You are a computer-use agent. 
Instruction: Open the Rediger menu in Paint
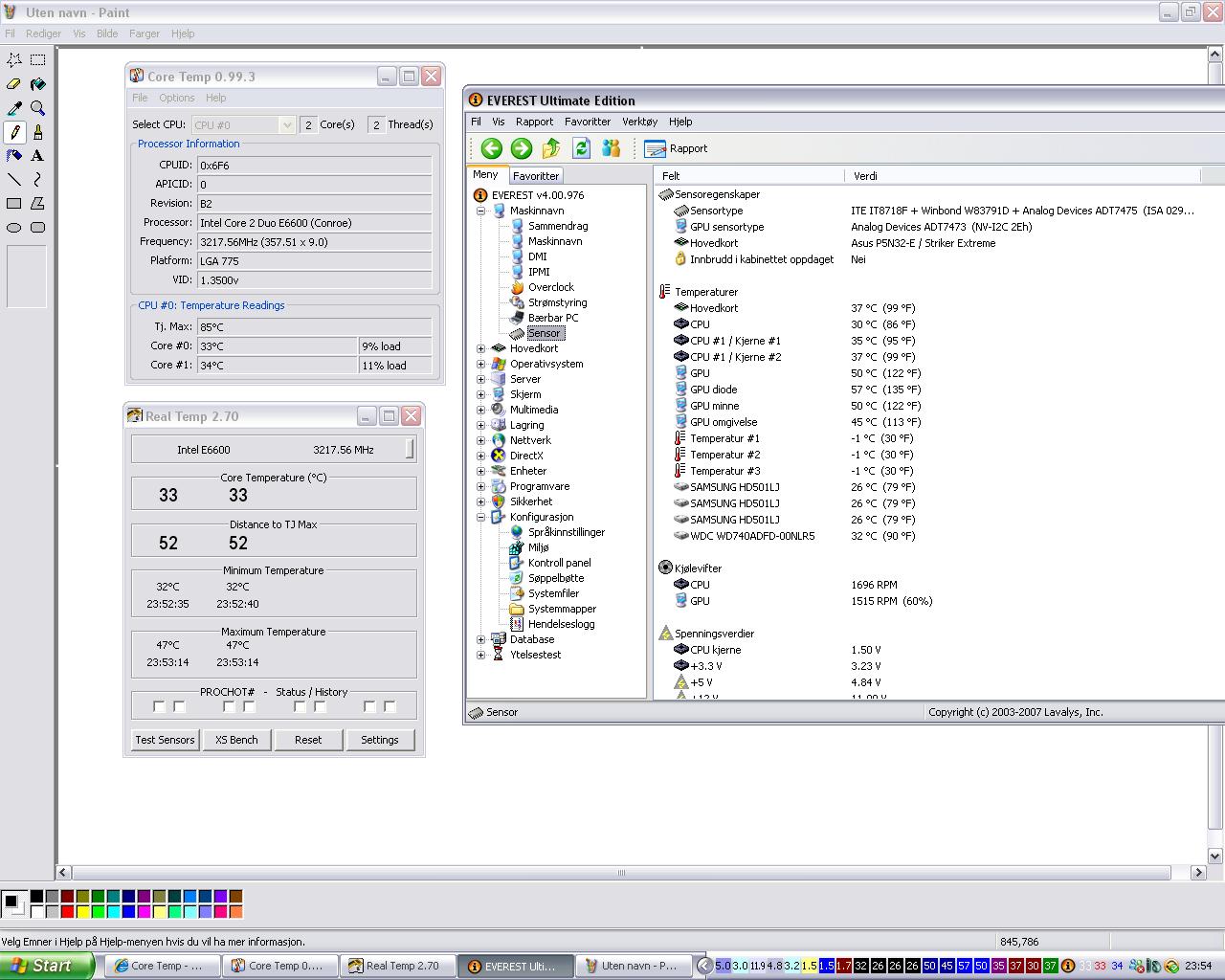43,33
